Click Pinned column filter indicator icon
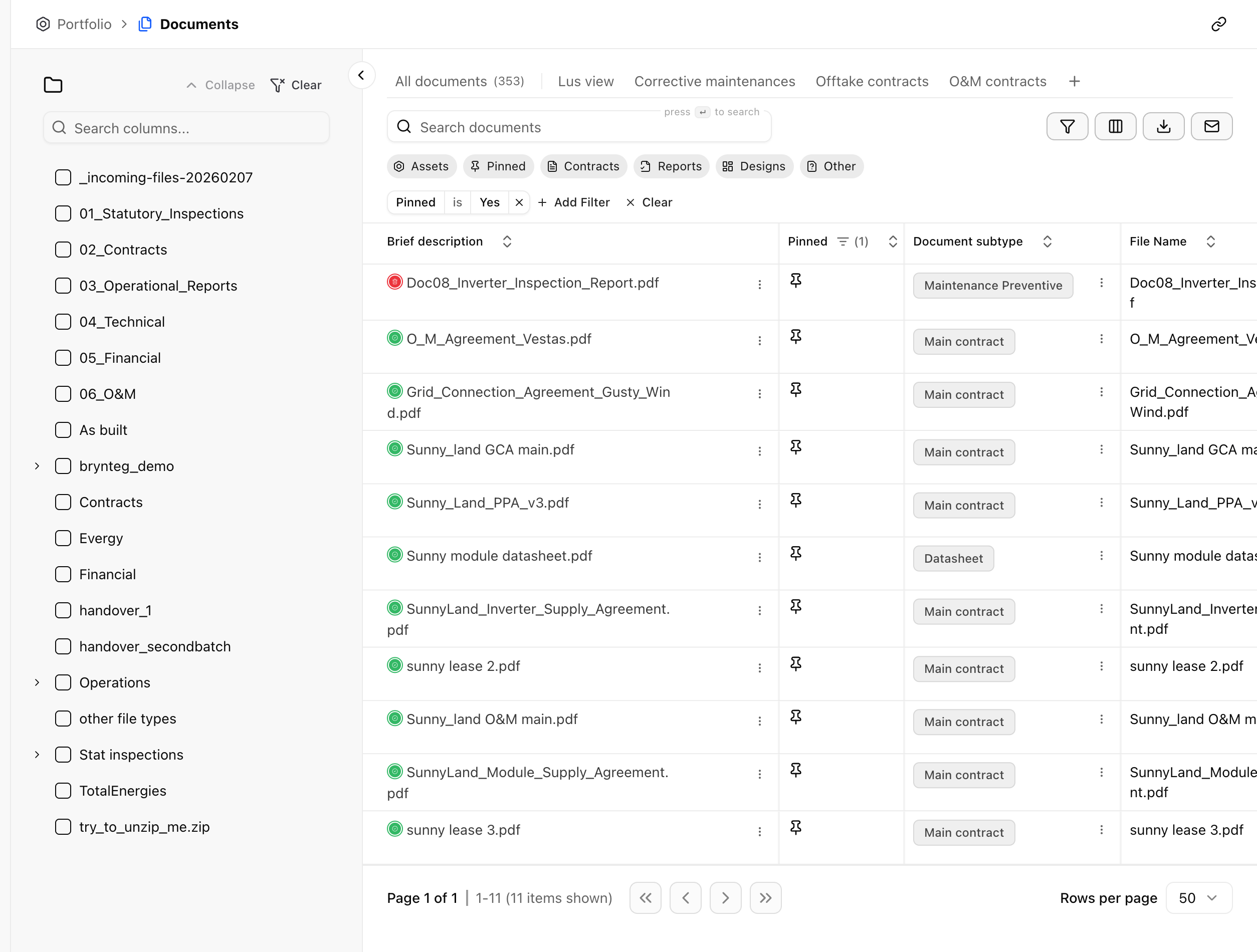The height and width of the screenshot is (952, 1257). click(843, 242)
